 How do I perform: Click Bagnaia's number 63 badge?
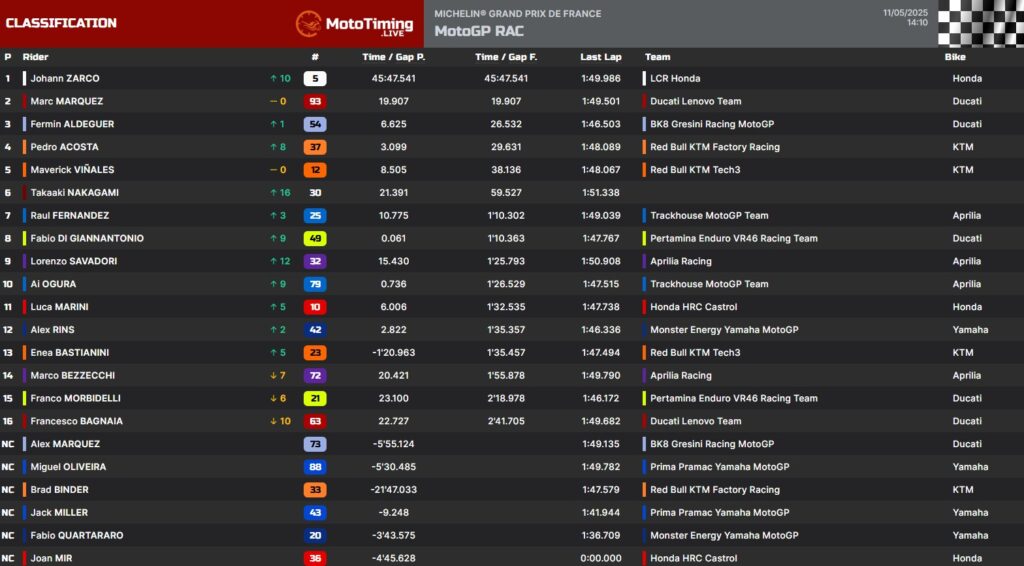click(x=315, y=421)
